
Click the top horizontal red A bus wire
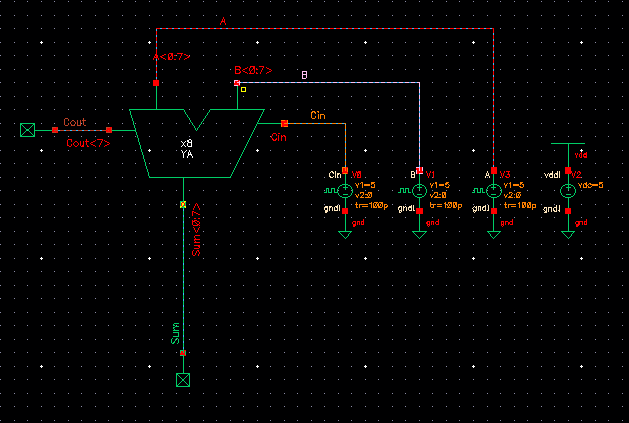click(x=325, y=28)
